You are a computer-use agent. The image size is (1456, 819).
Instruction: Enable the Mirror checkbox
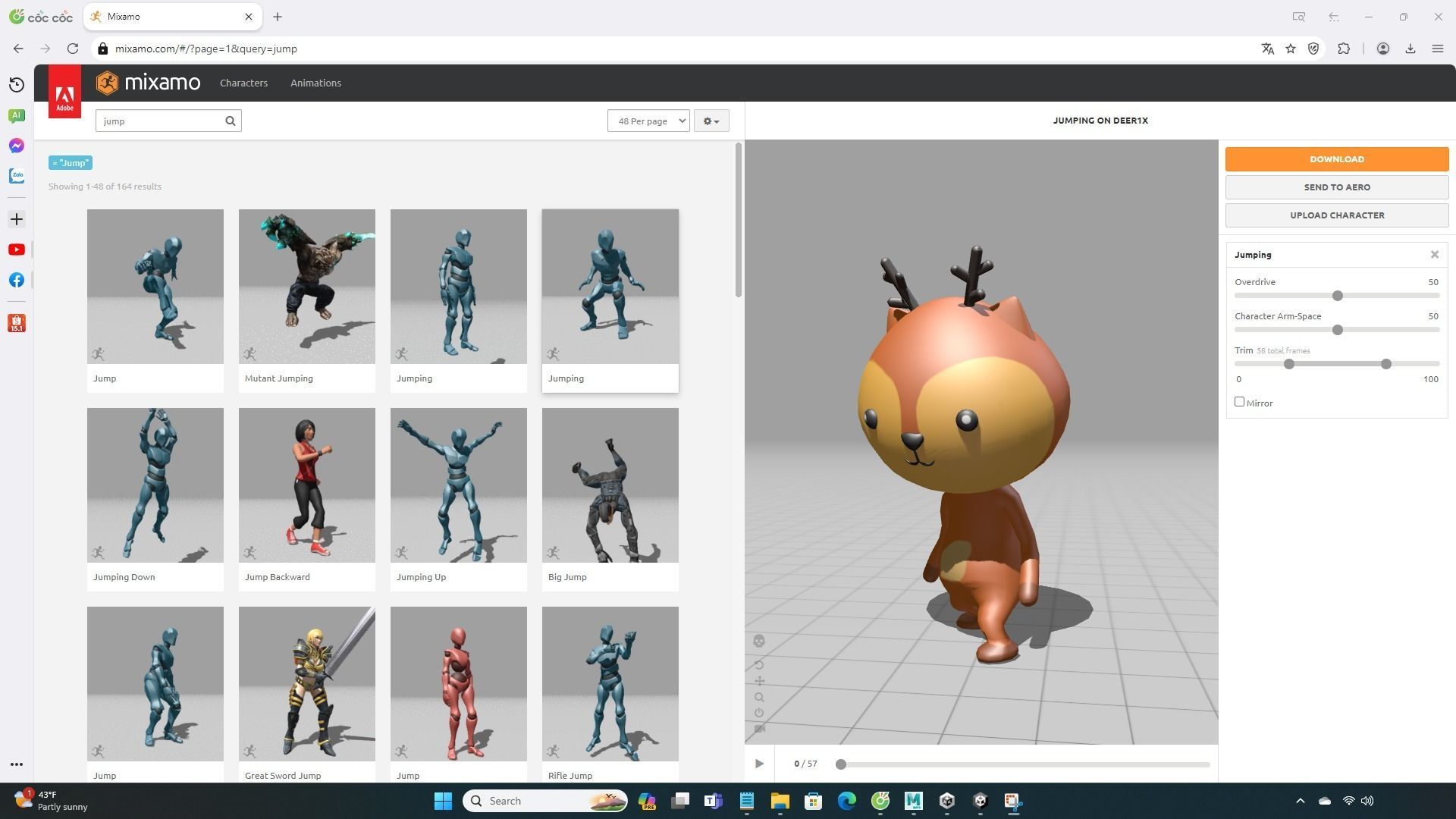(x=1239, y=402)
